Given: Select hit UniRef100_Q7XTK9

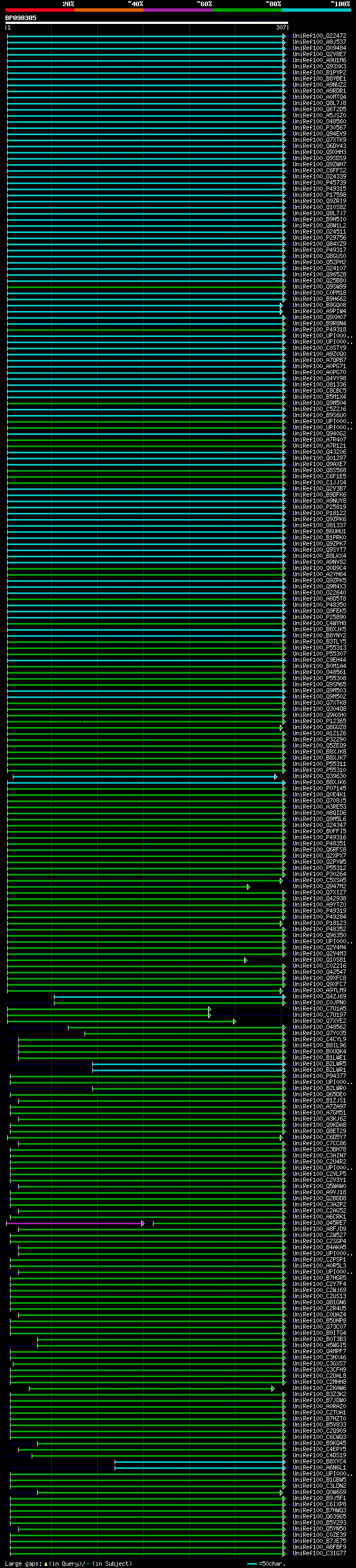Looking at the screenshot, I should pyautogui.click(x=319, y=140).
